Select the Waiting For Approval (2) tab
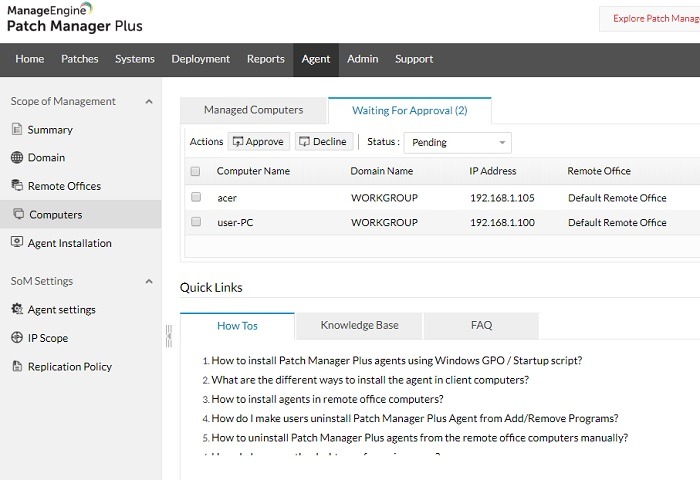Viewport: 700px width, 480px height. tap(409, 110)
